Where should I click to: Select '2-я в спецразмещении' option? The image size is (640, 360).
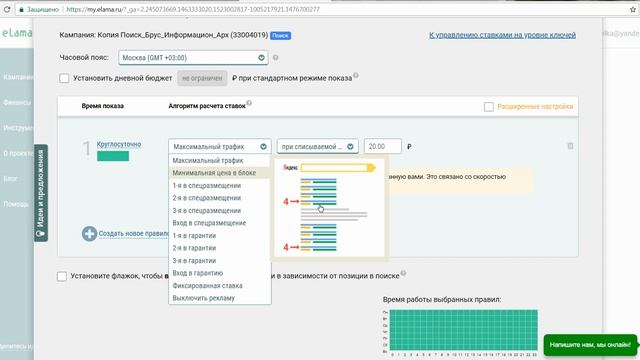220,198
